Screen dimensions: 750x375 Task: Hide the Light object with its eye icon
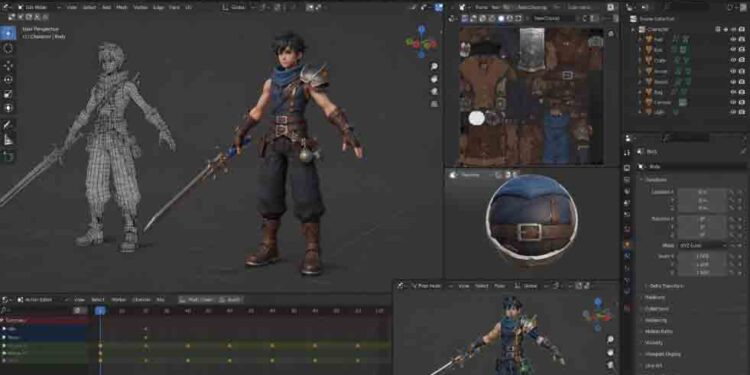[732, 111]
